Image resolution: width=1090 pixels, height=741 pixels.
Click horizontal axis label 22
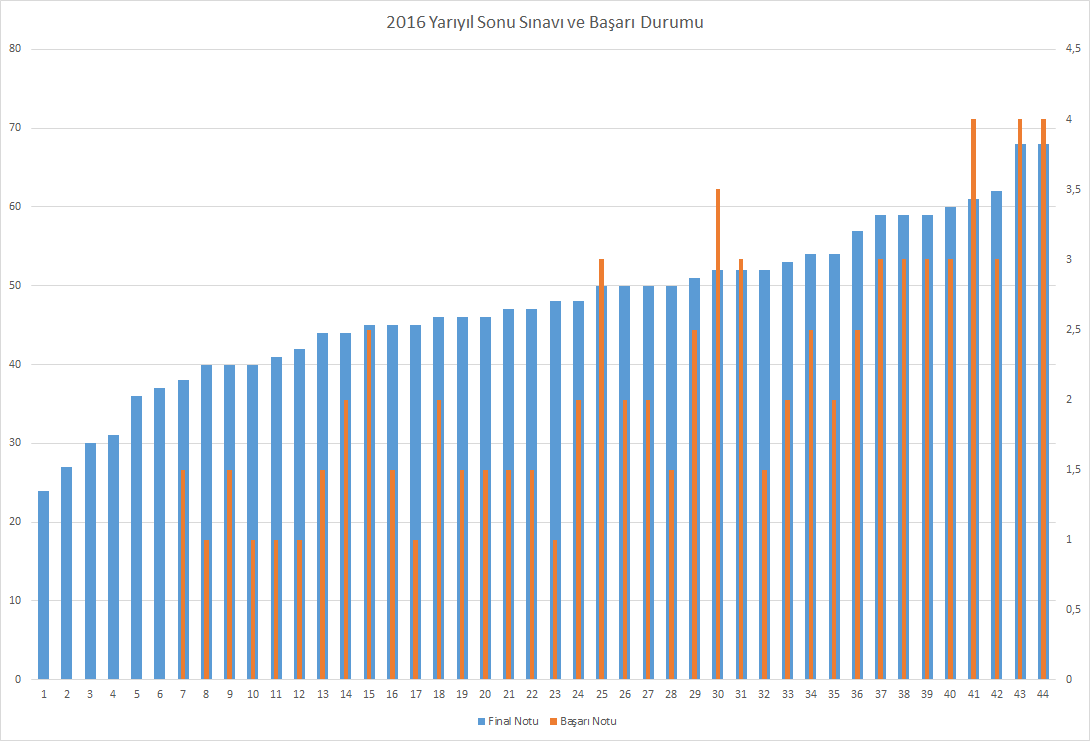click(531, 694)
